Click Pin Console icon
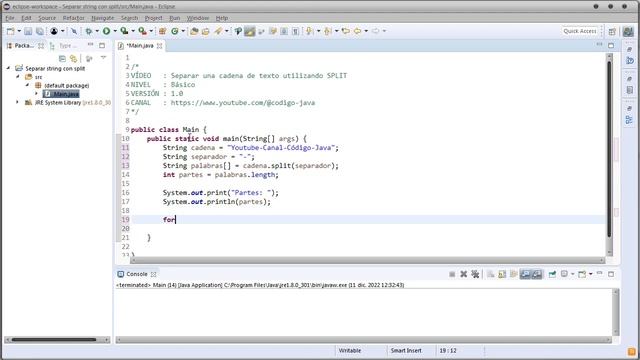Screen dimensions: 640x360 click(552, 274)
